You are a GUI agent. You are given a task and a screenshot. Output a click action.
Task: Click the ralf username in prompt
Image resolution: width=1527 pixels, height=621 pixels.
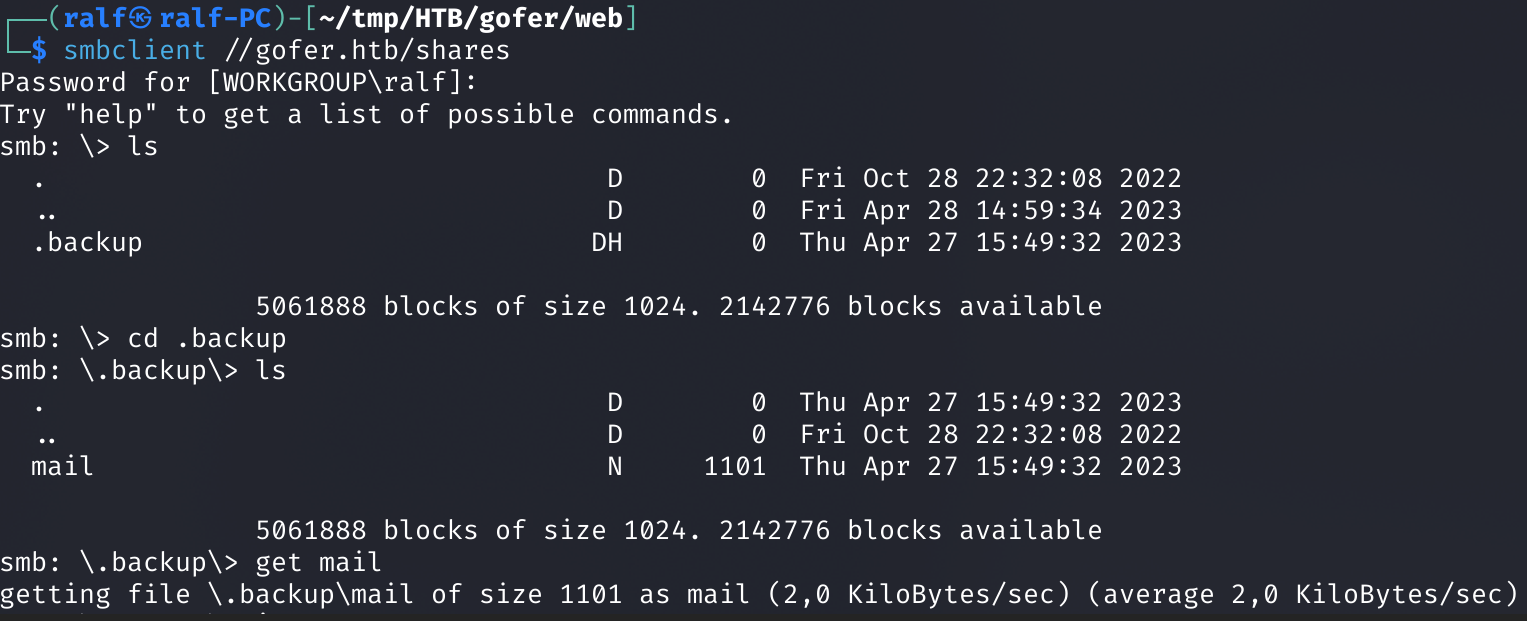(95, 18)
